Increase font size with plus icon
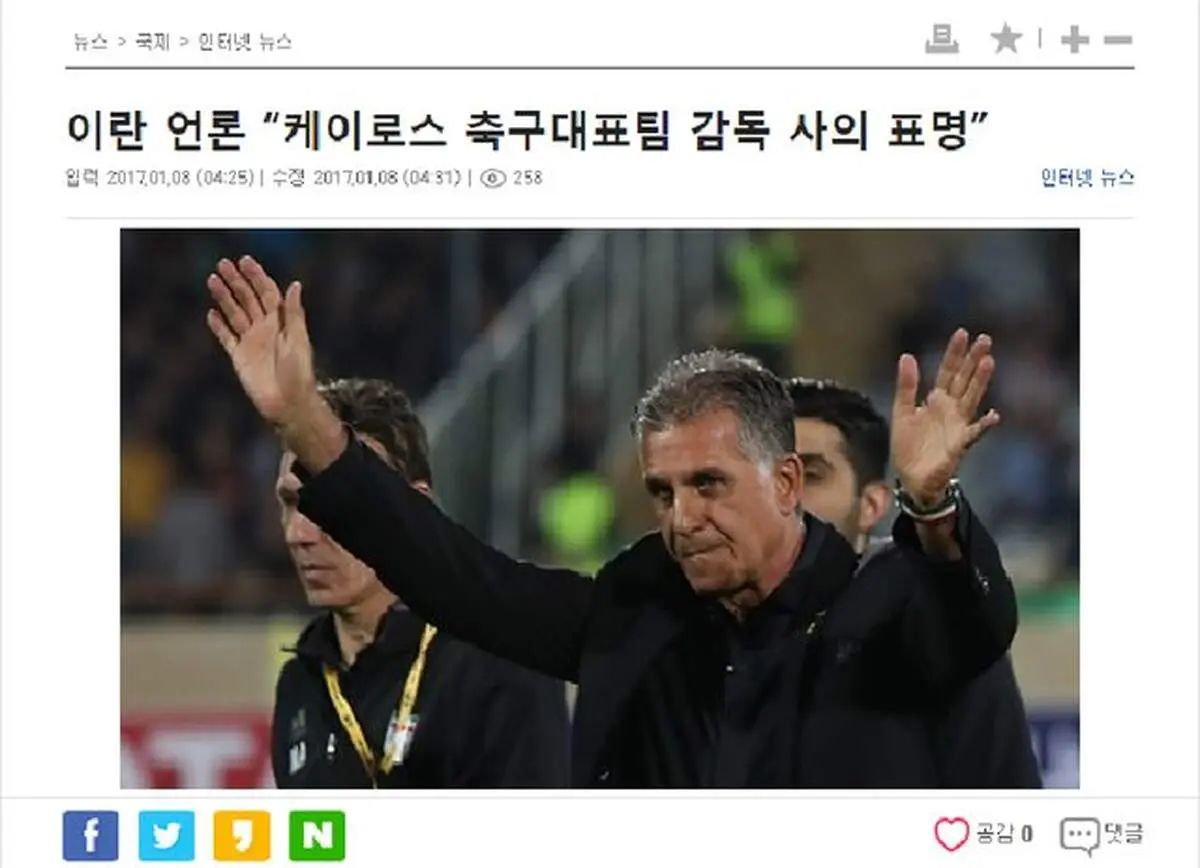This screenshot has height=868, width=1200. (1074, 40)
